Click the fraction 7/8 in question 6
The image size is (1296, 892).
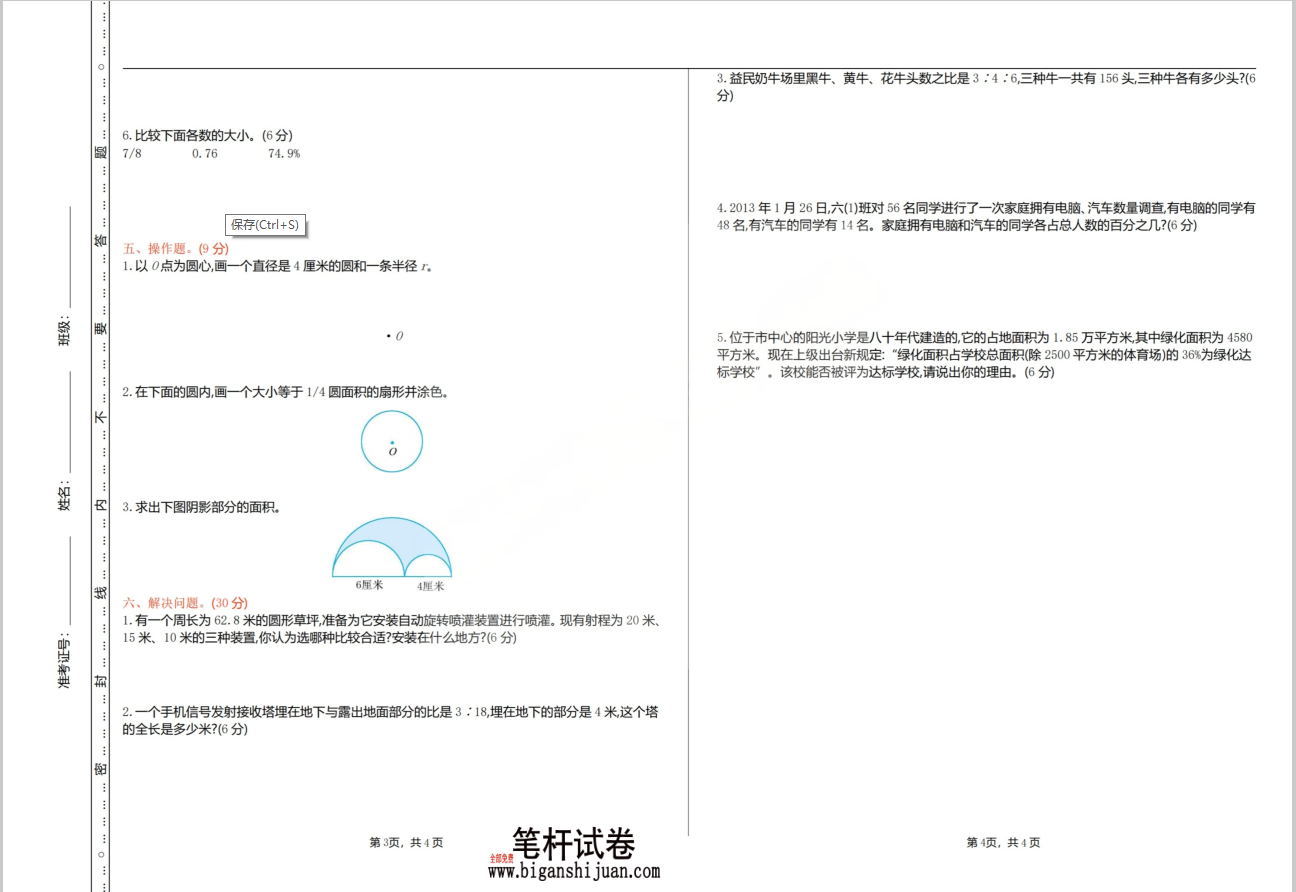pyautogui.click(x=130, y=153)
